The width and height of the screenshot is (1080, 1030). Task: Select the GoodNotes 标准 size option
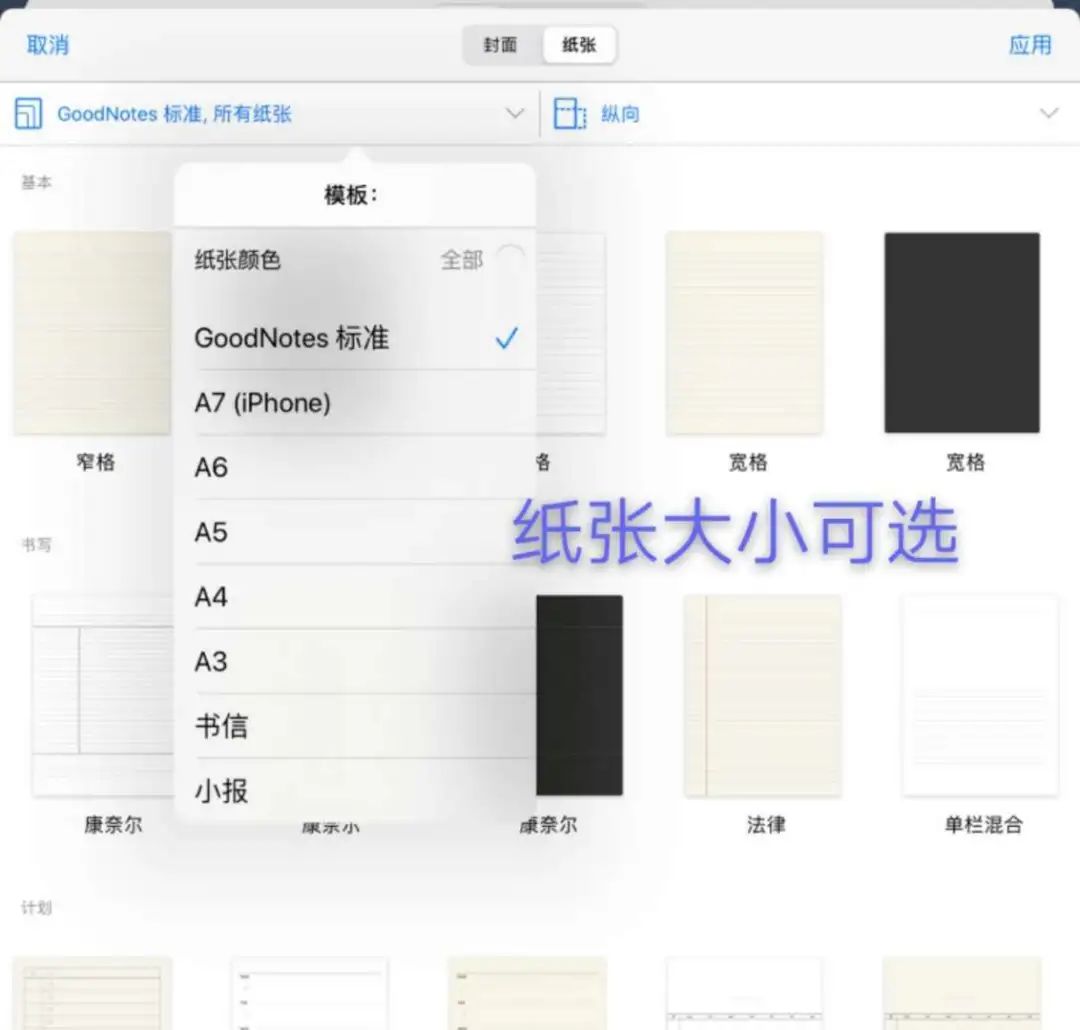355,338
